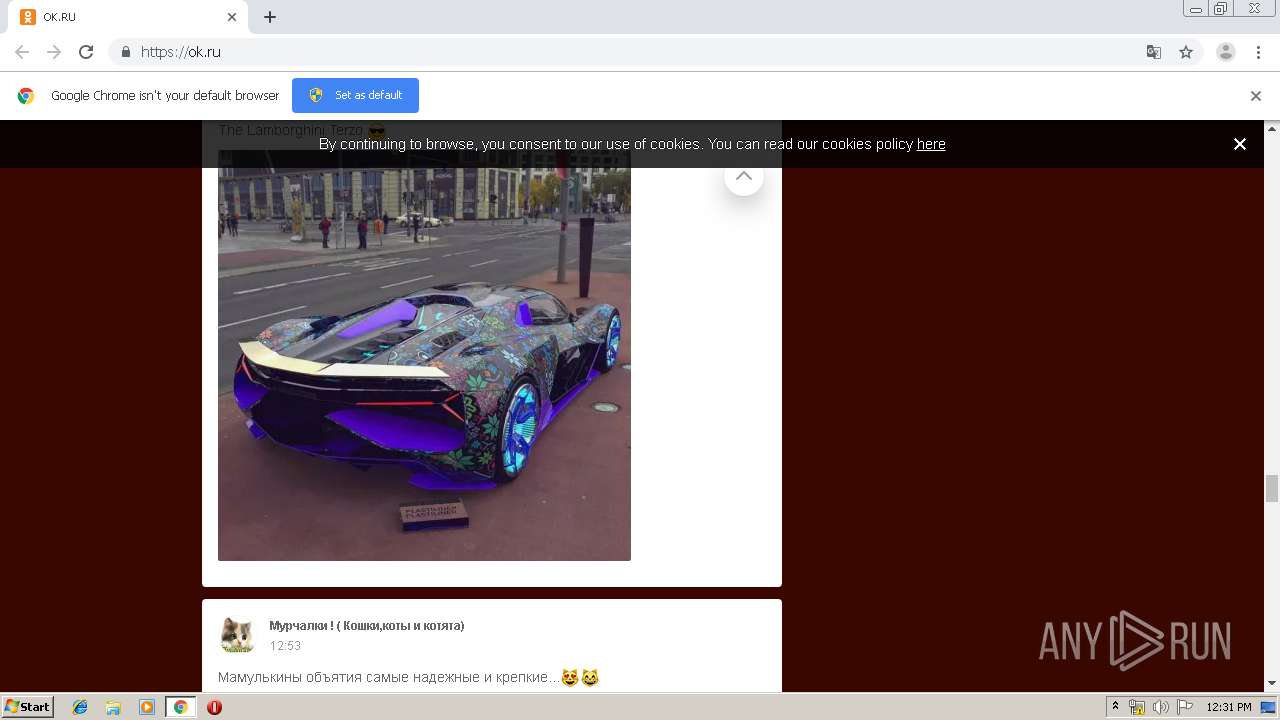
Task: Click the scroll-to-top round arrow button
Action: pyautogui.click(x=743, y=176)
